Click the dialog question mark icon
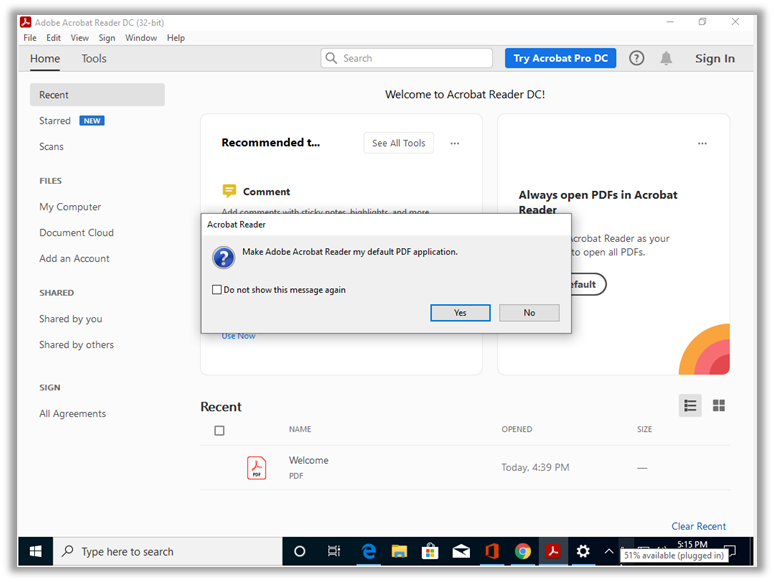 pos(224,258)
